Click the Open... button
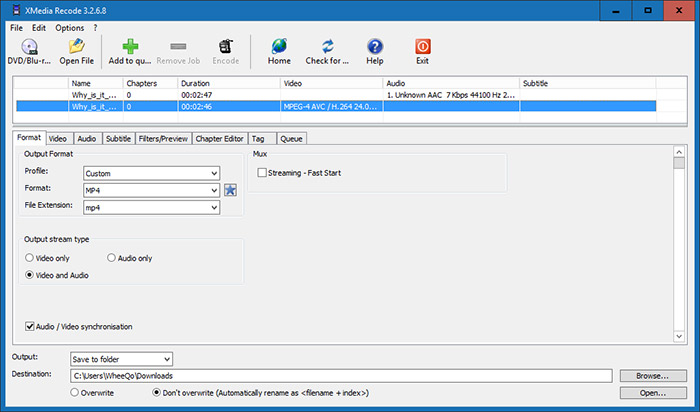 point(653,393)
